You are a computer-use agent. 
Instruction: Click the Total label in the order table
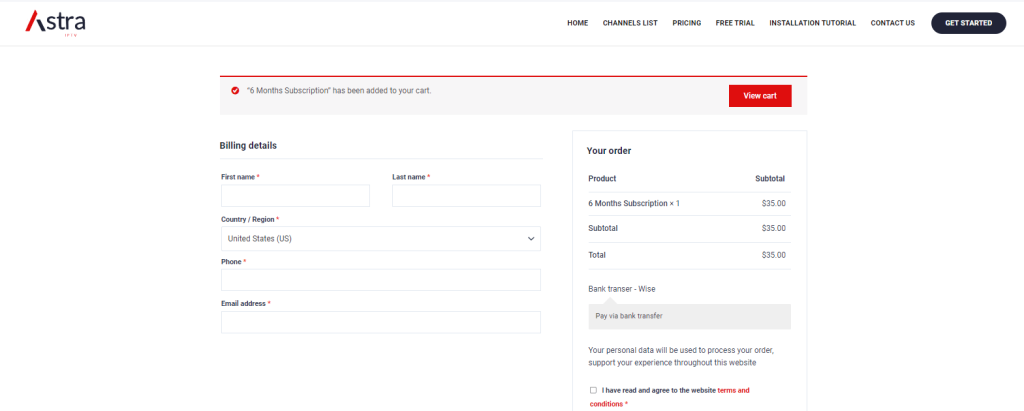(x=597, y=255)
